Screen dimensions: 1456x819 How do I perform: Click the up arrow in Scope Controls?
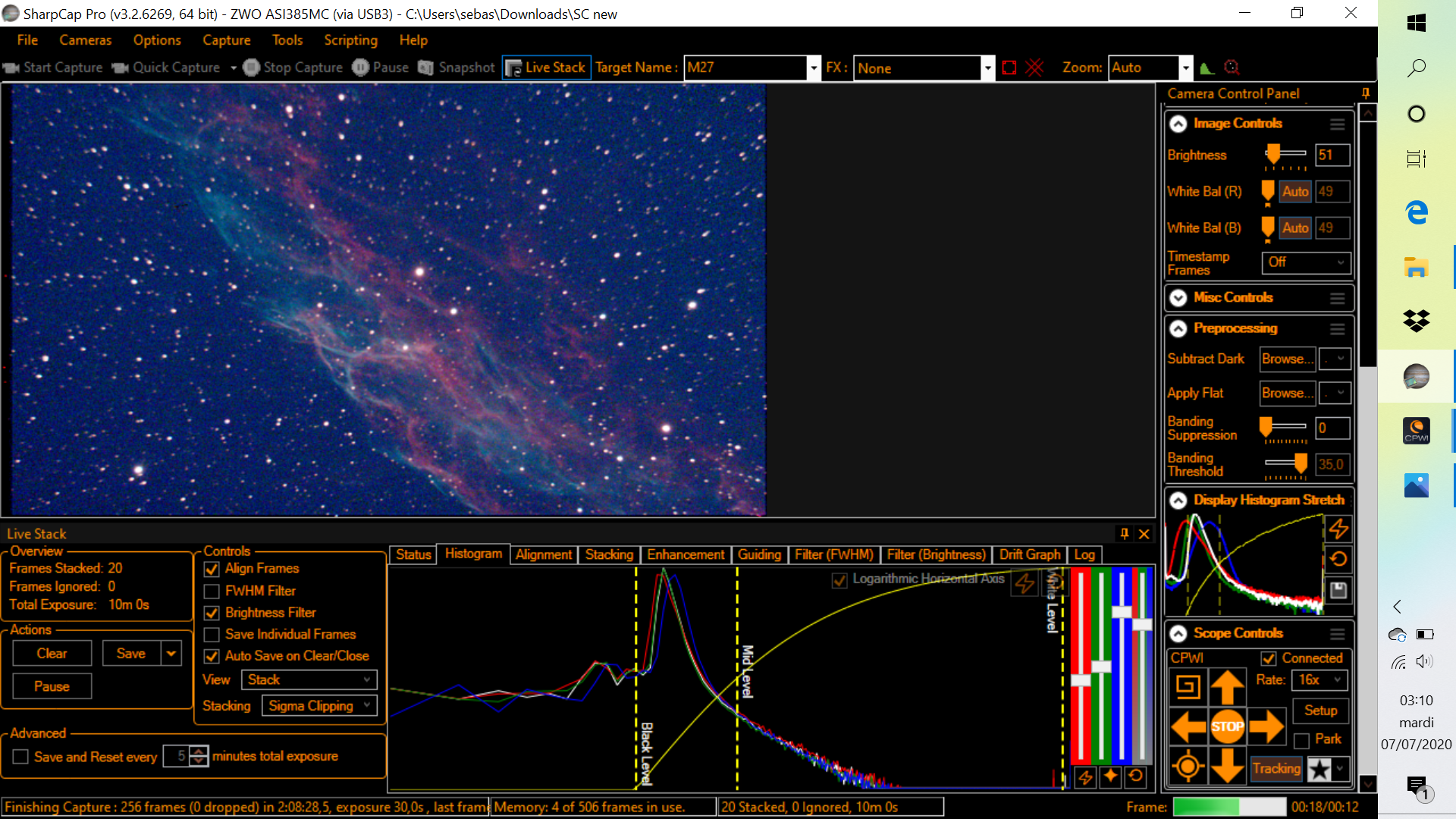coord(1227,687)
